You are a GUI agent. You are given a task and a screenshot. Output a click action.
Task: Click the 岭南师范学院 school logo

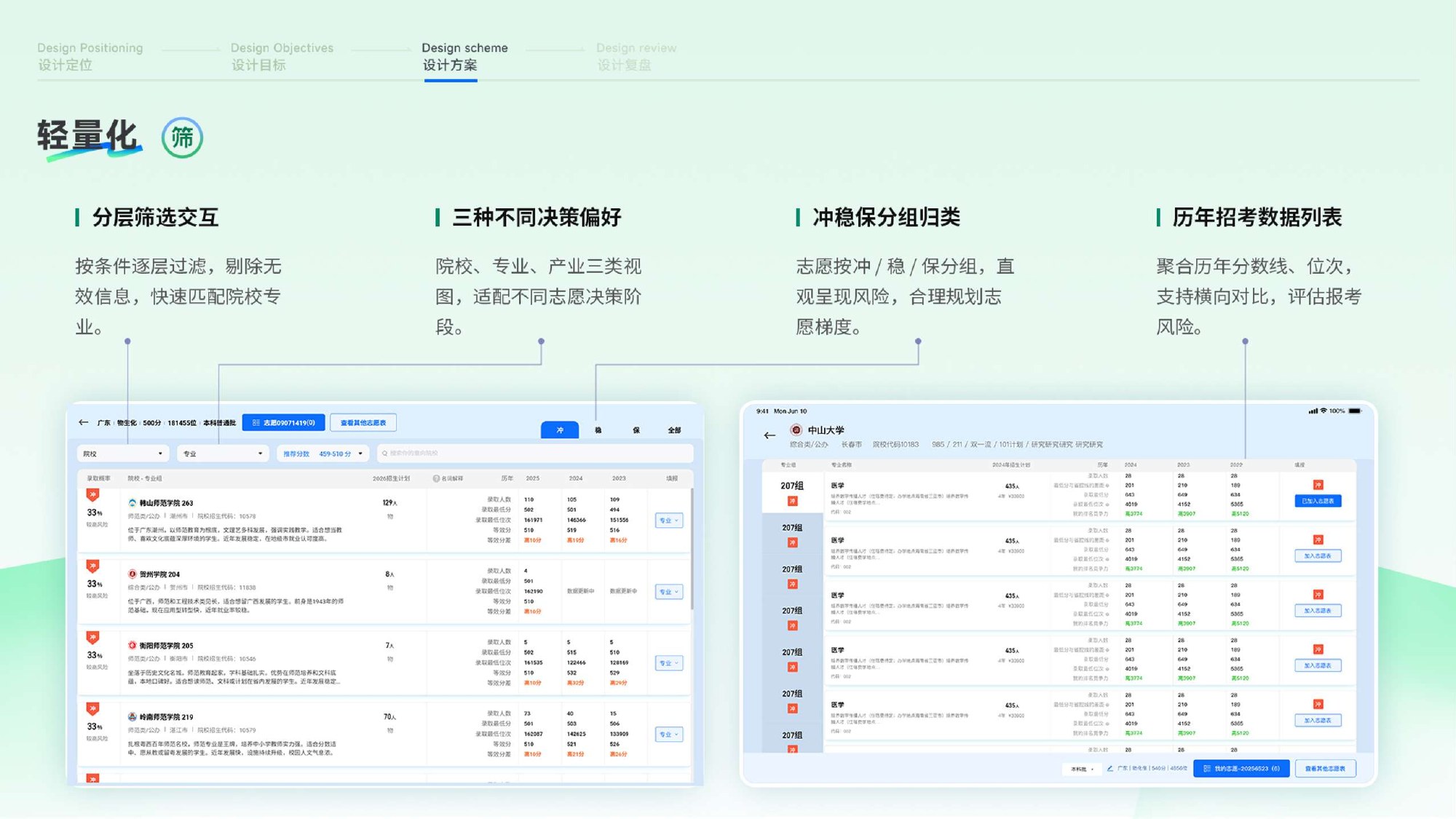pos(132,716)
